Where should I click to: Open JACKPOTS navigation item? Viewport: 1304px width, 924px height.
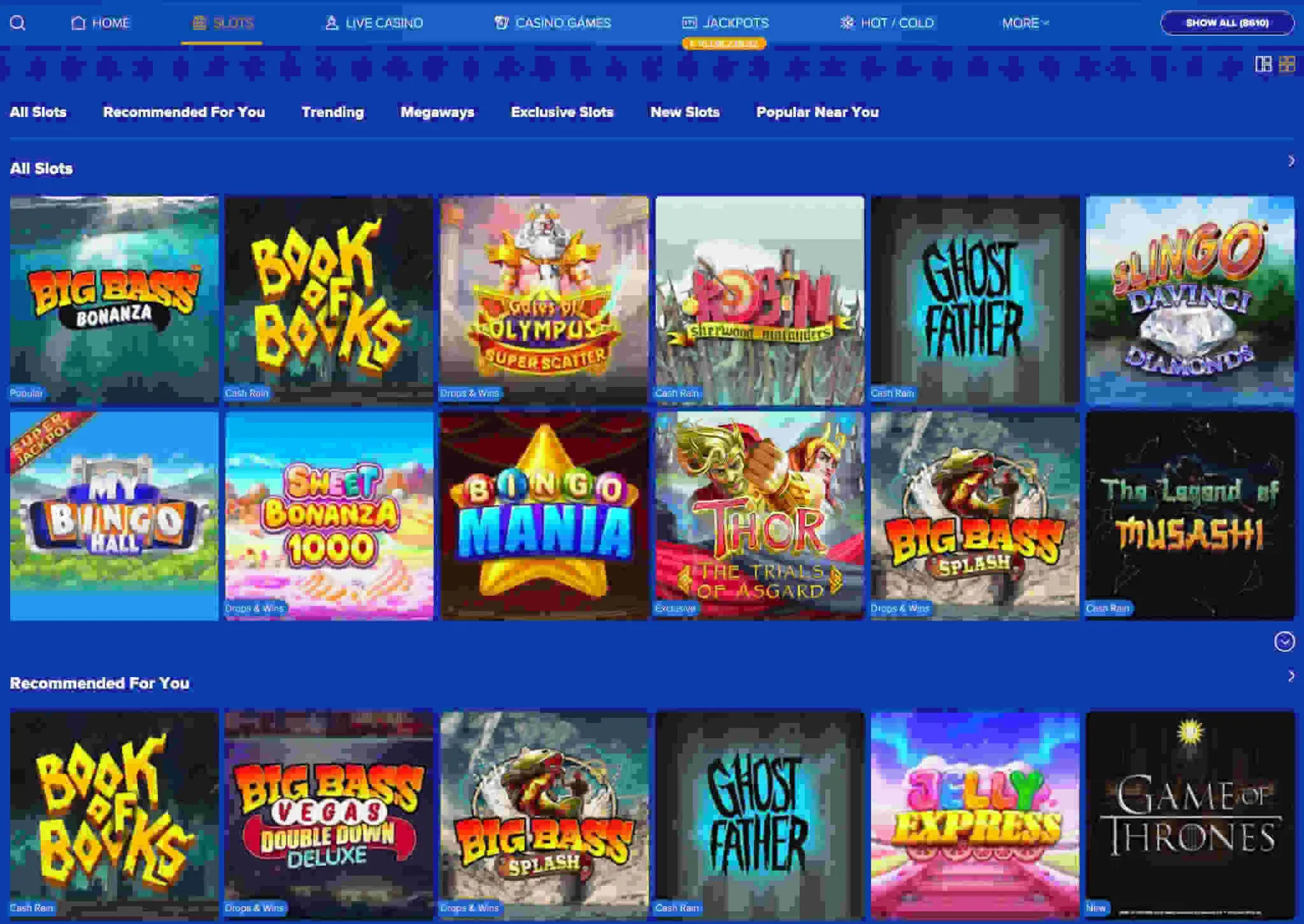(725, 23)
